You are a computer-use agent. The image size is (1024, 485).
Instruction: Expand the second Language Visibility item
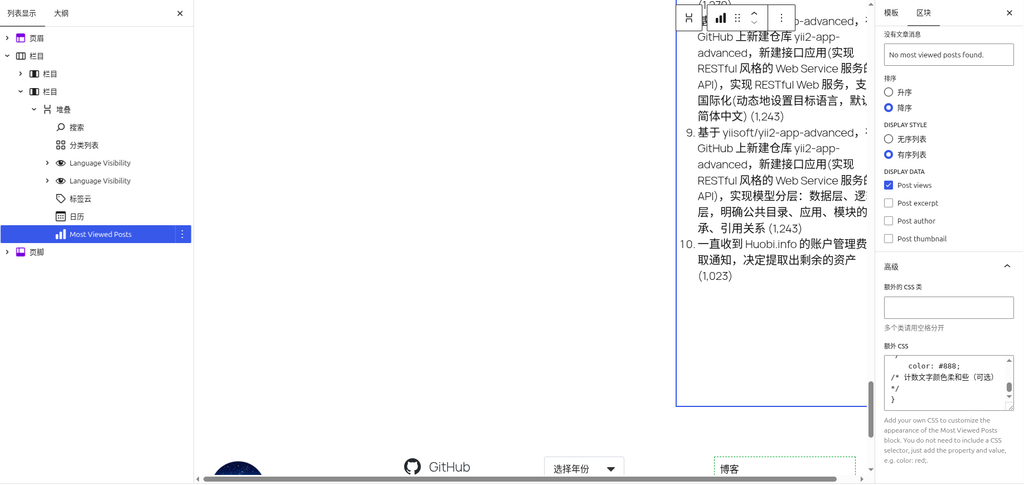47,181
